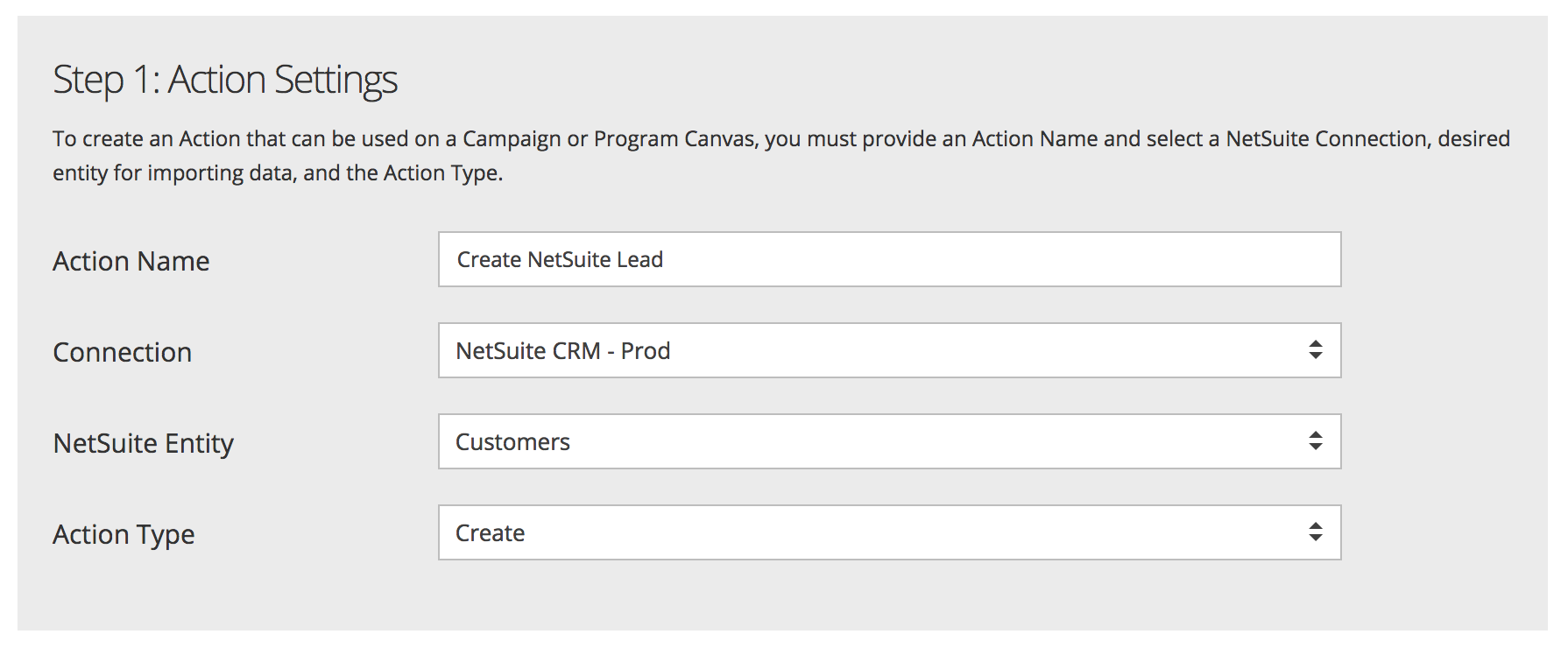Click the Connection field's up-down arrow icon
The image size is (1568, 648).
tap(1315, 350)
